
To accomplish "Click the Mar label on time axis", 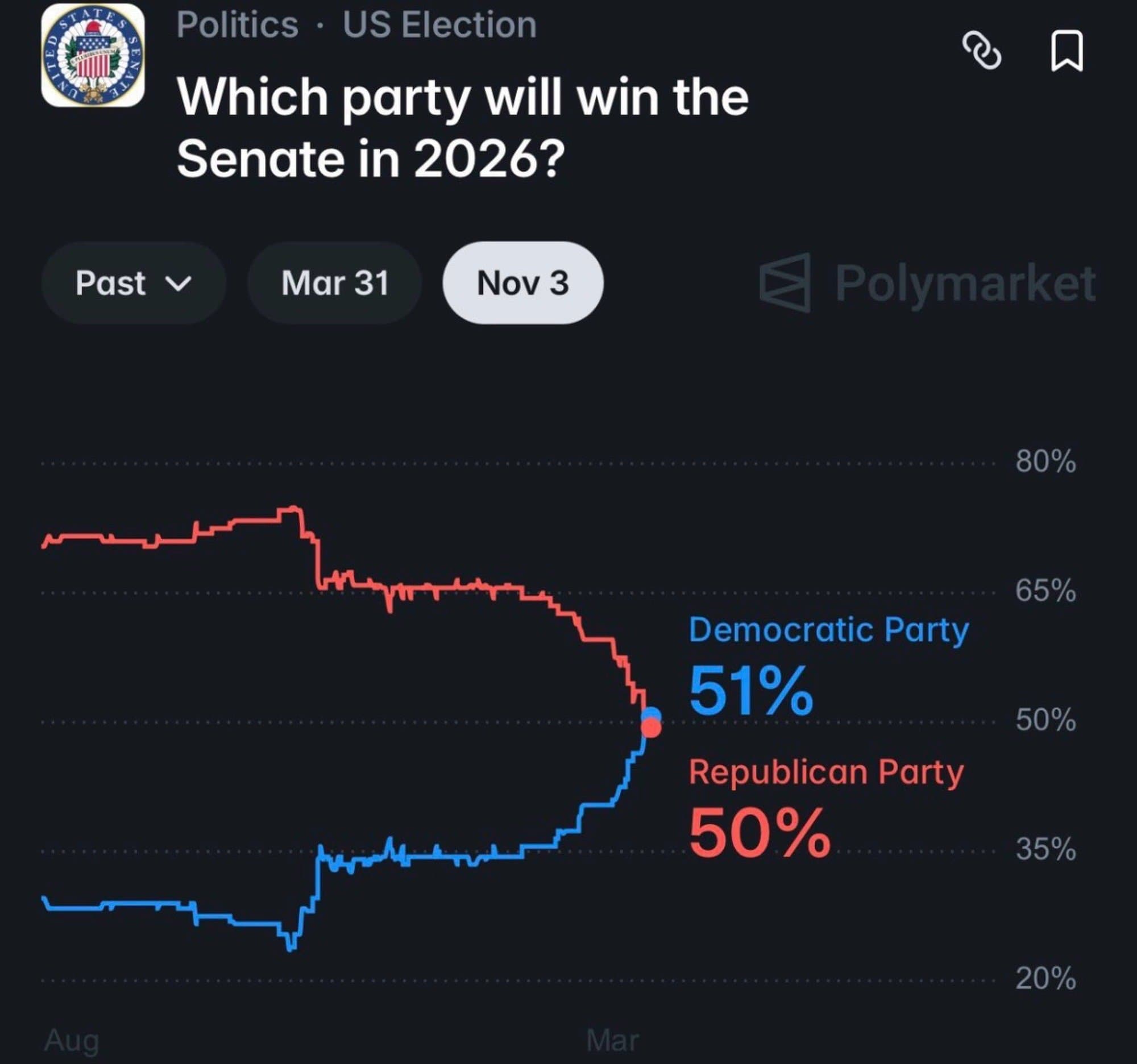I will click(x=612, y=1040).
